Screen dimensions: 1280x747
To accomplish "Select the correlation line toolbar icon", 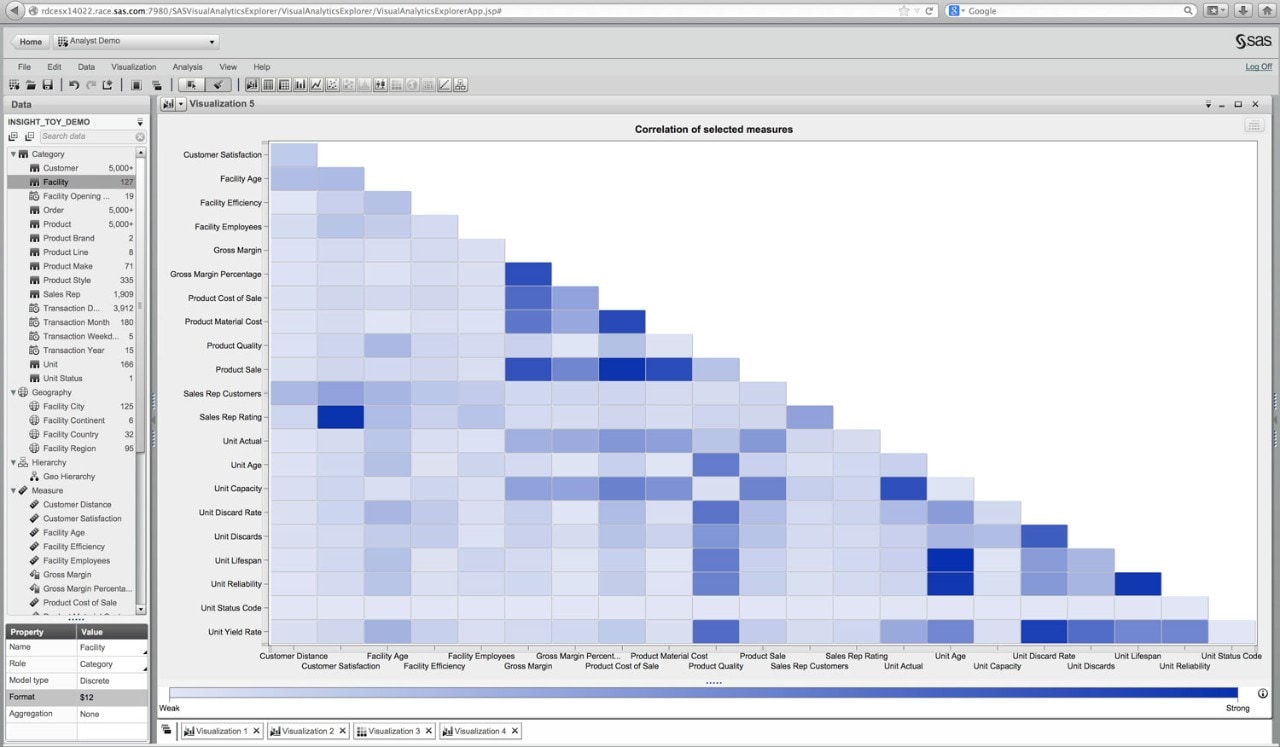I will [444, 85].
